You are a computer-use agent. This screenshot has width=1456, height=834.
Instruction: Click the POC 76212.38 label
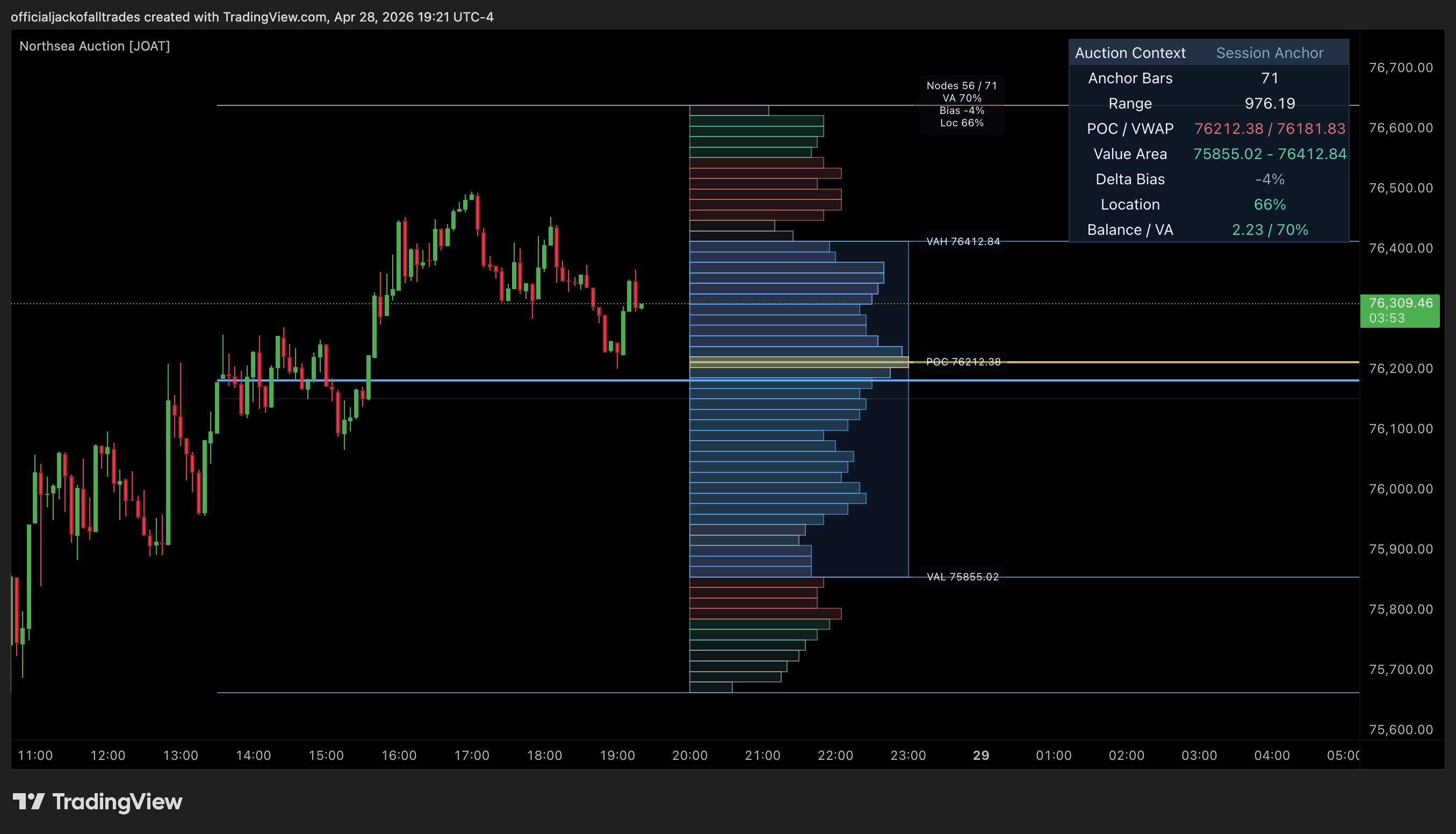963,362
